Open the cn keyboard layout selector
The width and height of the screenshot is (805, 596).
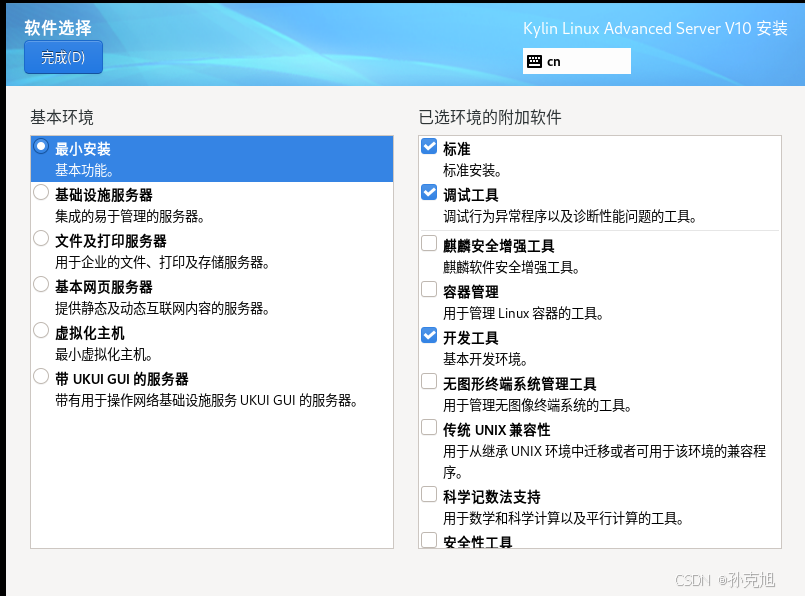click(577, 61)
